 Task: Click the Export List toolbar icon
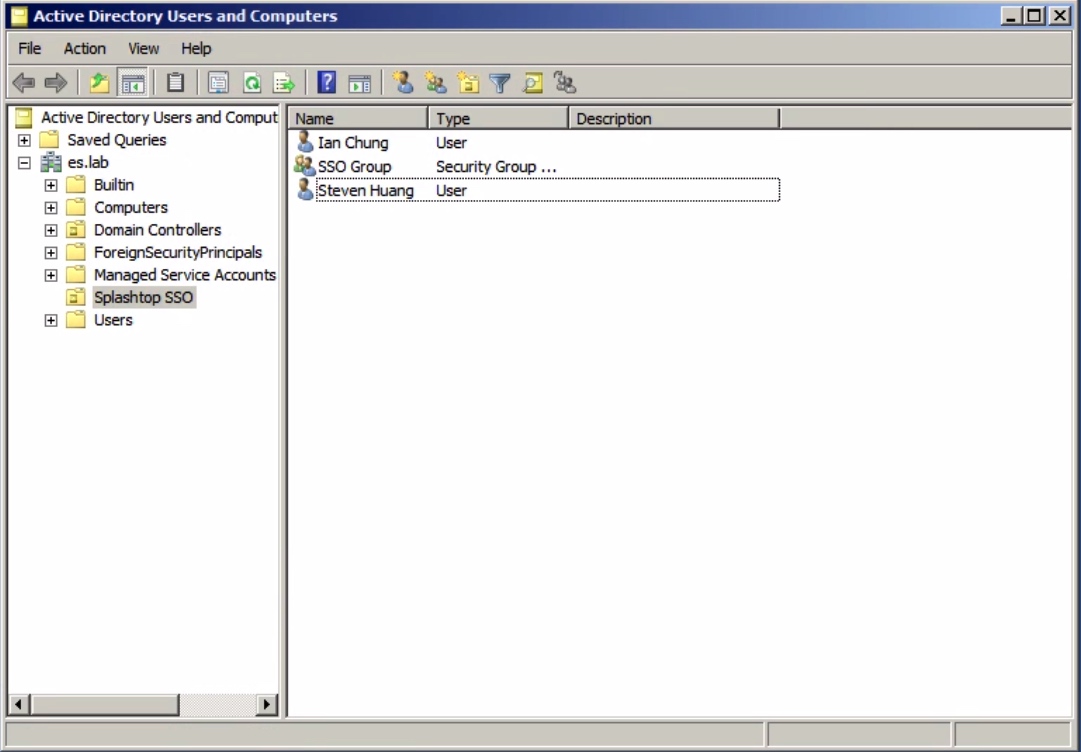click(284, 83)
